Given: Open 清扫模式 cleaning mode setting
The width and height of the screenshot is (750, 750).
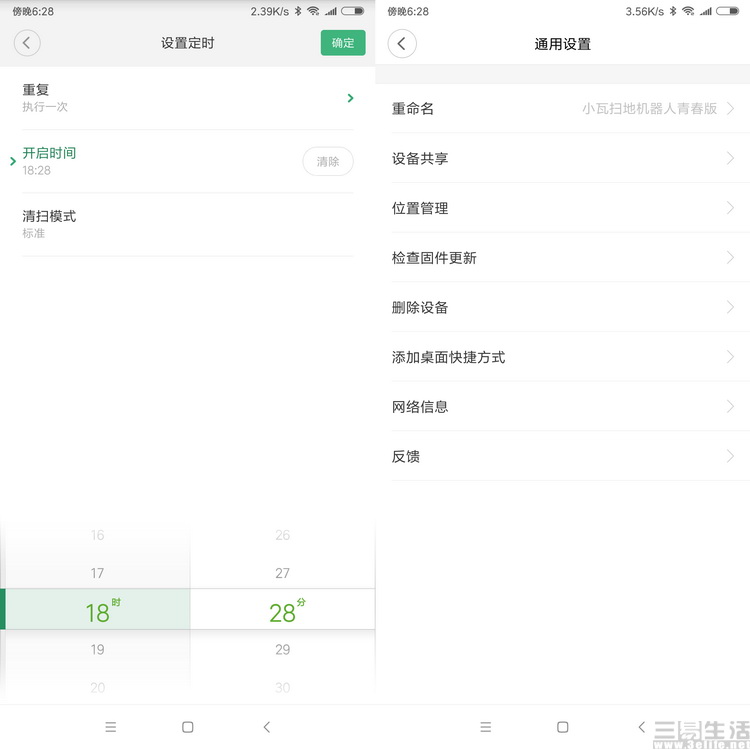Looking at the screenshot, I should [x=150, y=224].
